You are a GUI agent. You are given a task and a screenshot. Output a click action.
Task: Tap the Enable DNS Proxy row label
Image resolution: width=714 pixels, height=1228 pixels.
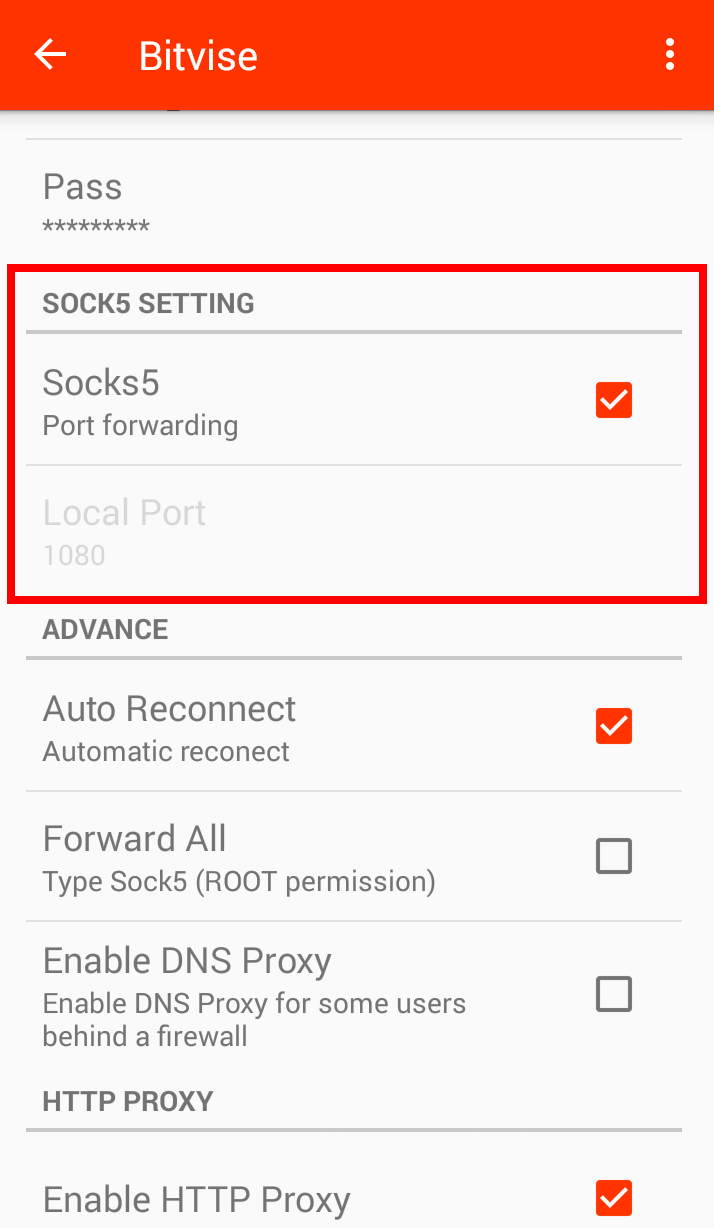tap(187, 960)
